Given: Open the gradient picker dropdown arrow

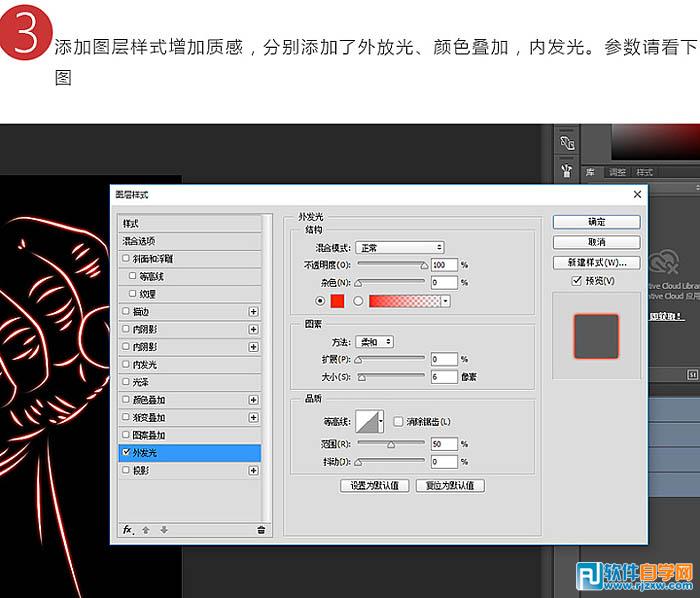Looking at the screenshot, I should pos(445,301).
